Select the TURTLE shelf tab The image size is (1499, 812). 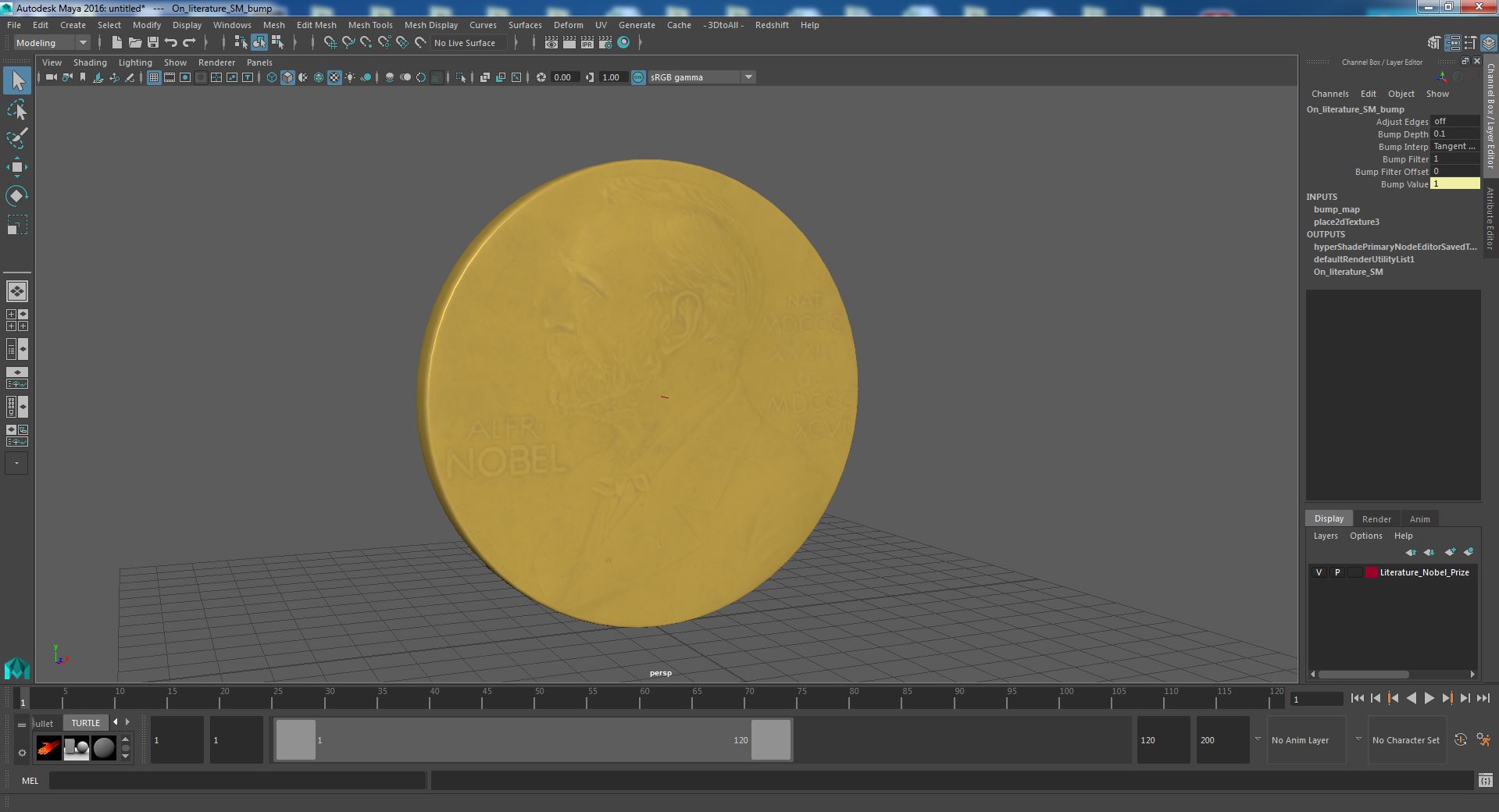coord(86,723)
